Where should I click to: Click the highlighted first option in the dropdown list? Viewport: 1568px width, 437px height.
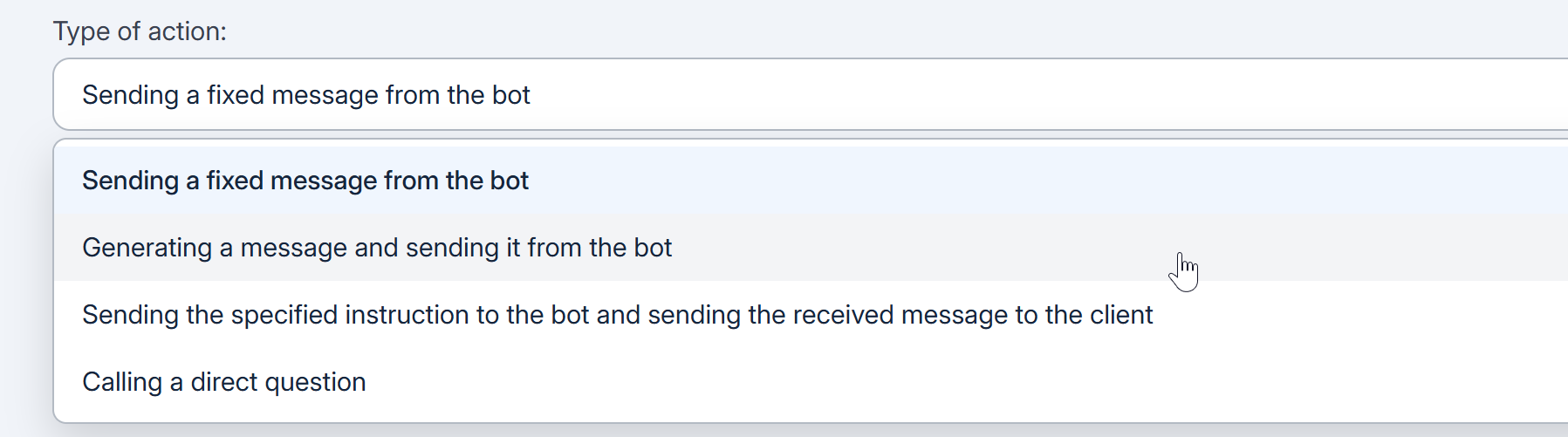(x=305, y=181)
